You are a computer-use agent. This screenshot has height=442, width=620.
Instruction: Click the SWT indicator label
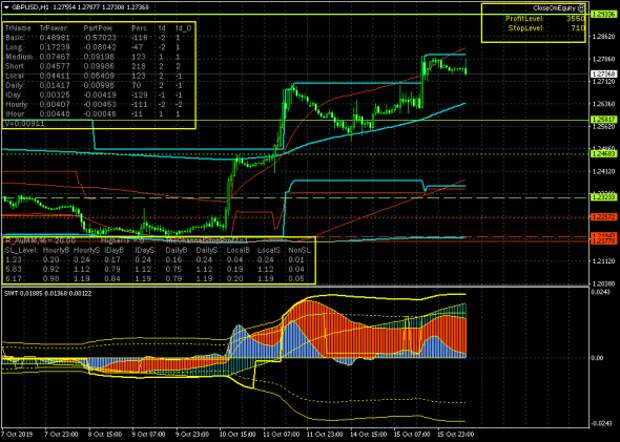(10, 292)
